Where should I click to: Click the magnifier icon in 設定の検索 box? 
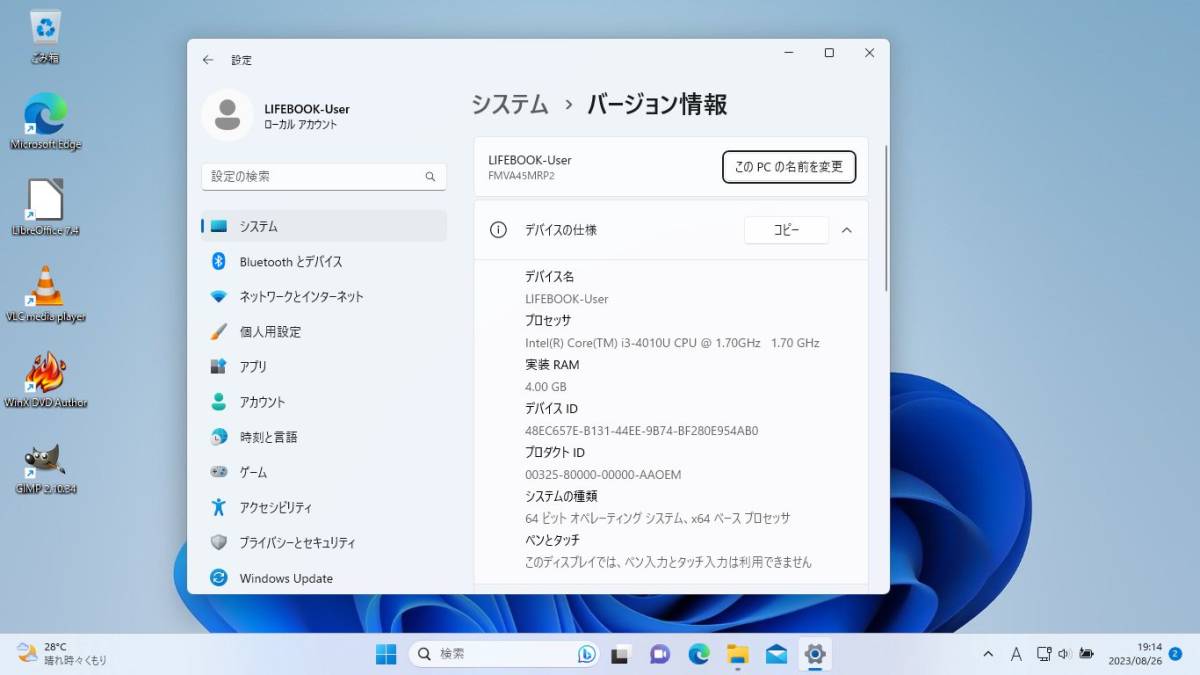430,177
